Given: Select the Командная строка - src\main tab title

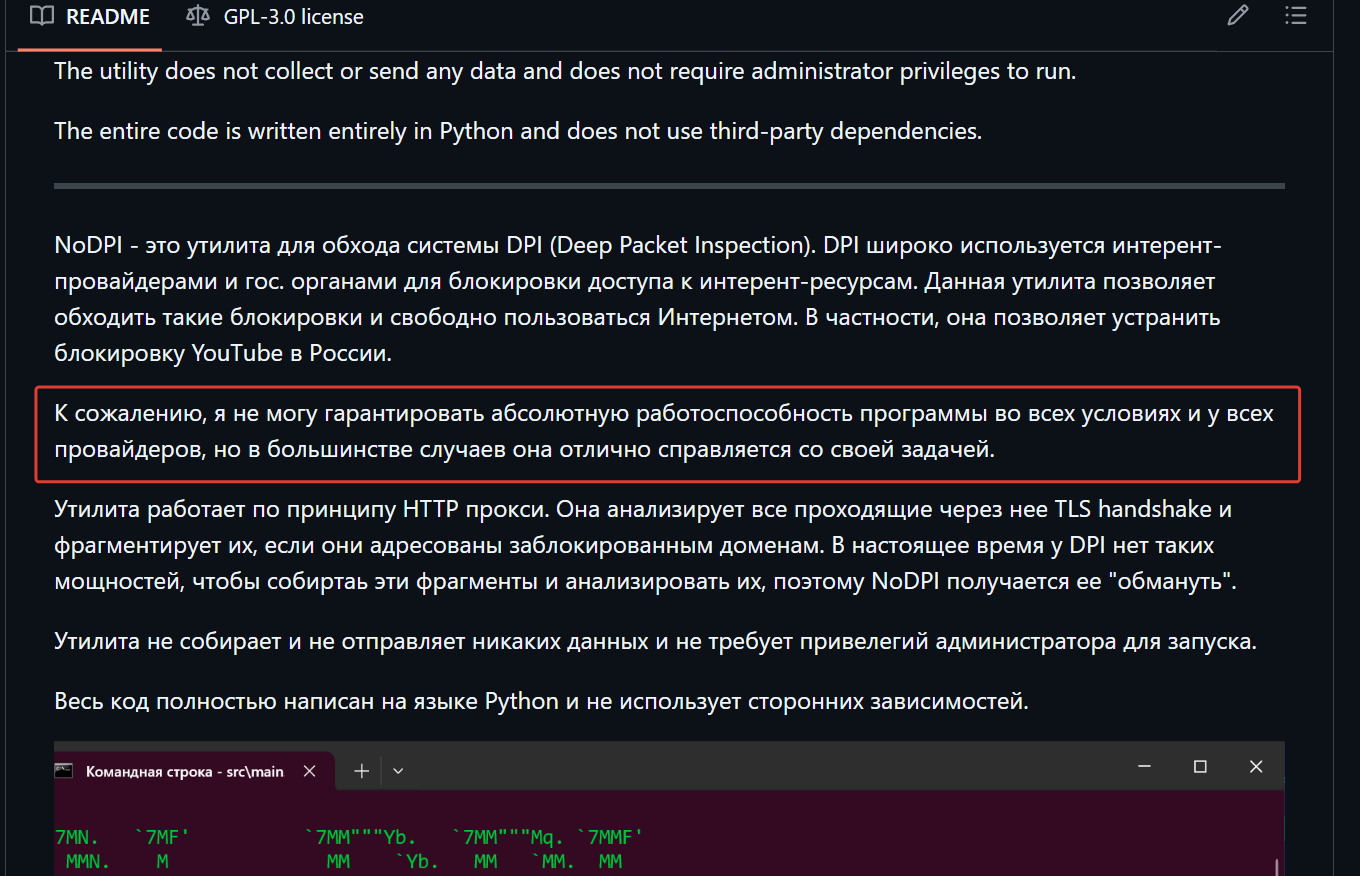Looking at the screenshot, I should click(185, 772).
